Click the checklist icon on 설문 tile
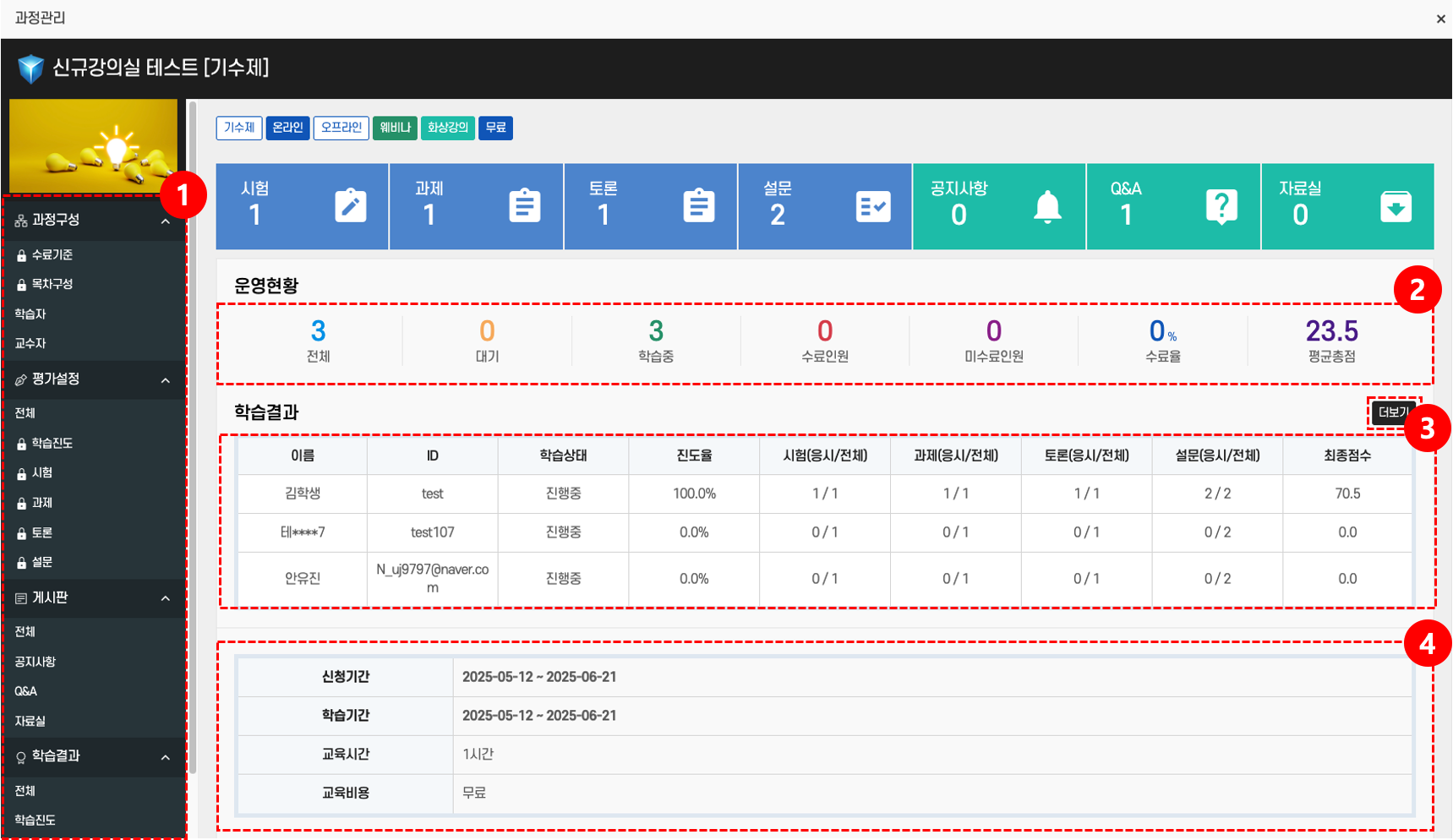The height and width of the screenshot is (840, 1453). click(x=872, y=206)
